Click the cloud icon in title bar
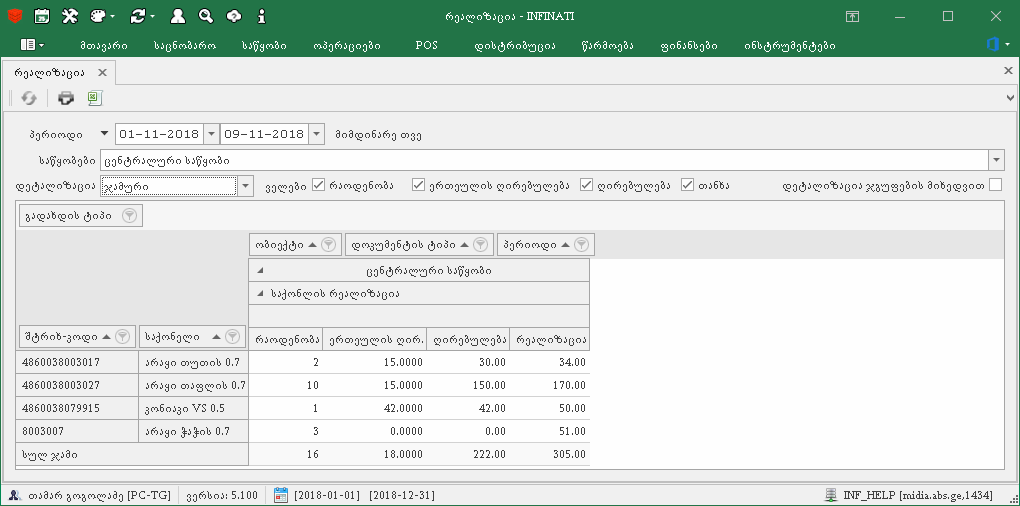1020x506 pixels. pyautogui.click(x=234, y=16)
